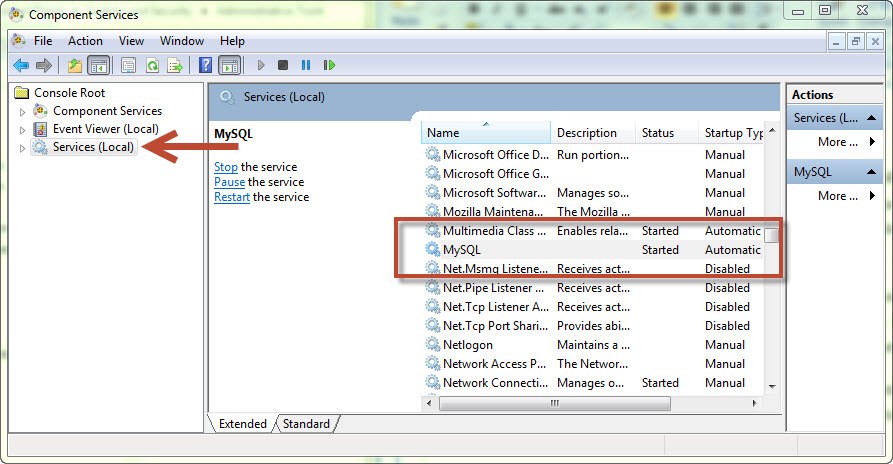The width and height of the screenshot is (893, 464).
Task: Click the Stop the service link
Action: pyautogui.click(x=226, y=167)
